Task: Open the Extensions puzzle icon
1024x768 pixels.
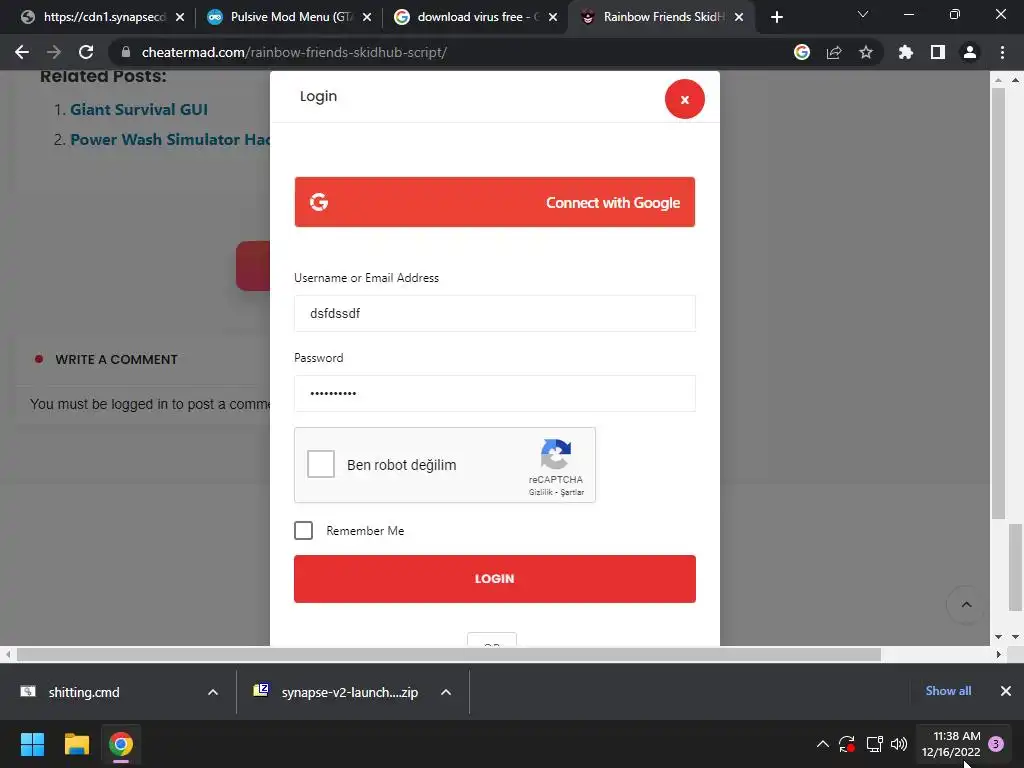Action: pos(905,52)
